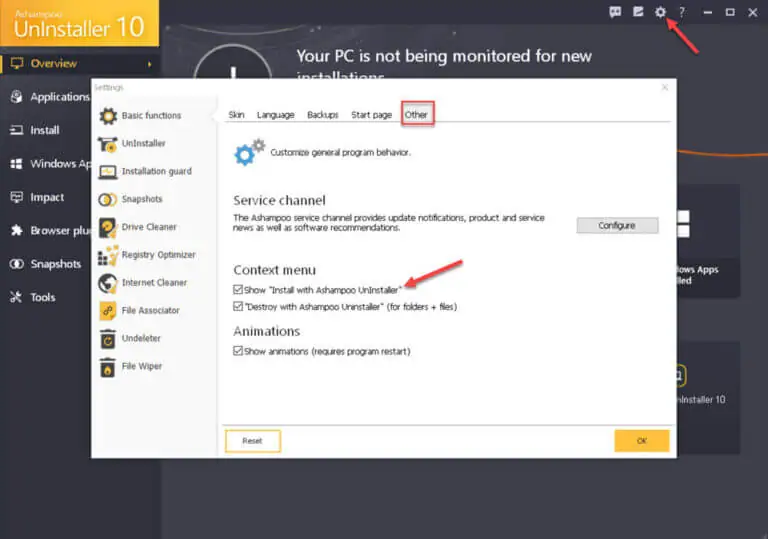Click the Context menu heading
768x539 pixels.
click(x=274, y=270)
